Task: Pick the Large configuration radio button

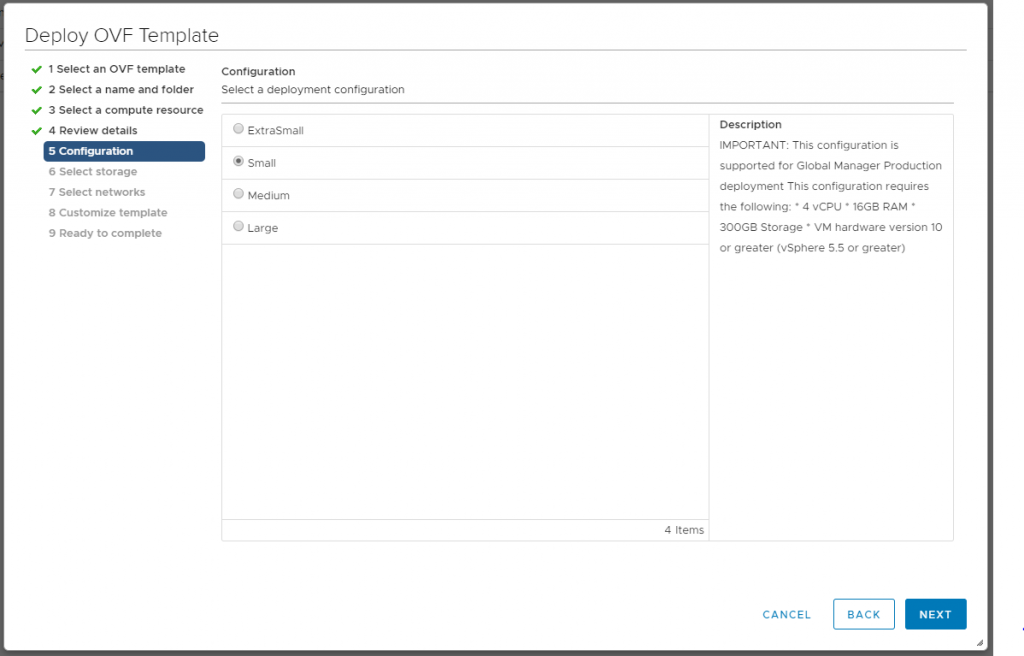Action: [238, 227]
